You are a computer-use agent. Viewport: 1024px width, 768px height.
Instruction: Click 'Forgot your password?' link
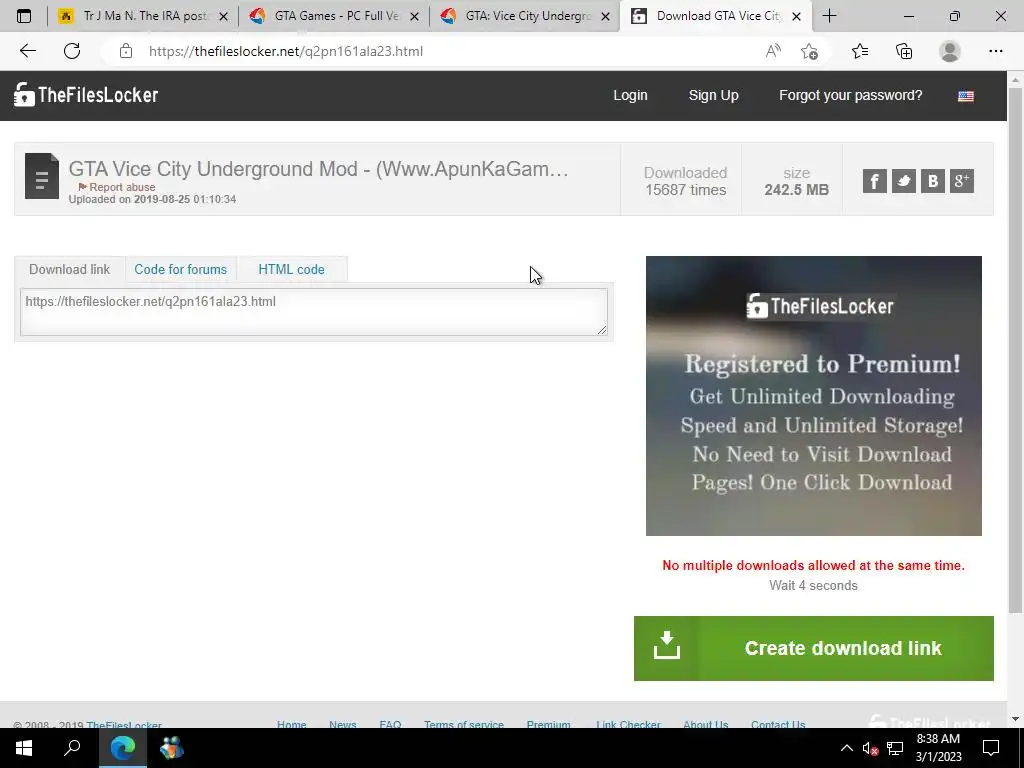[x=850, y=95]
